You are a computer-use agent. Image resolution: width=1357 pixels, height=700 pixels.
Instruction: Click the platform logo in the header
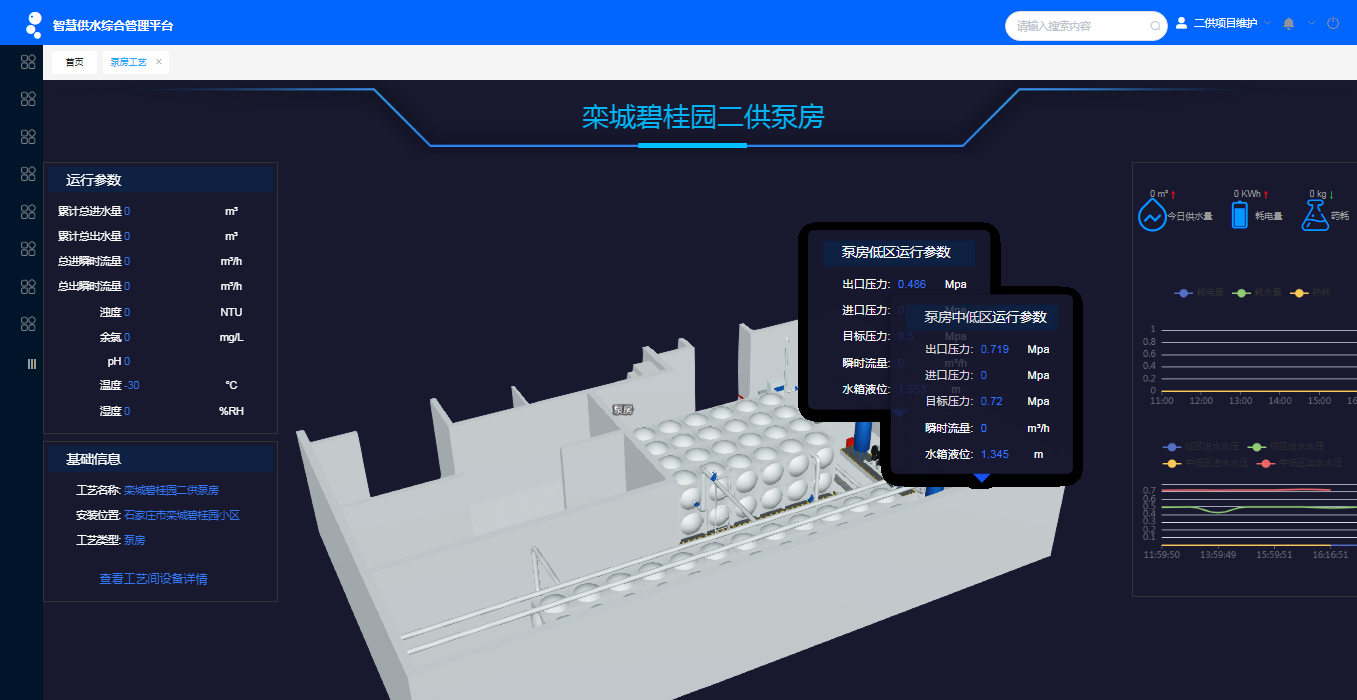point(34,24)
